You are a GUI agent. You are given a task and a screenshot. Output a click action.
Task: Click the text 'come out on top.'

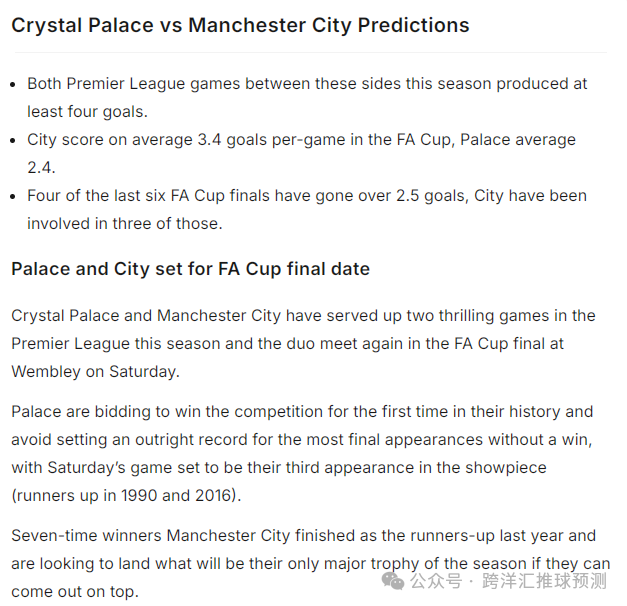74,591
